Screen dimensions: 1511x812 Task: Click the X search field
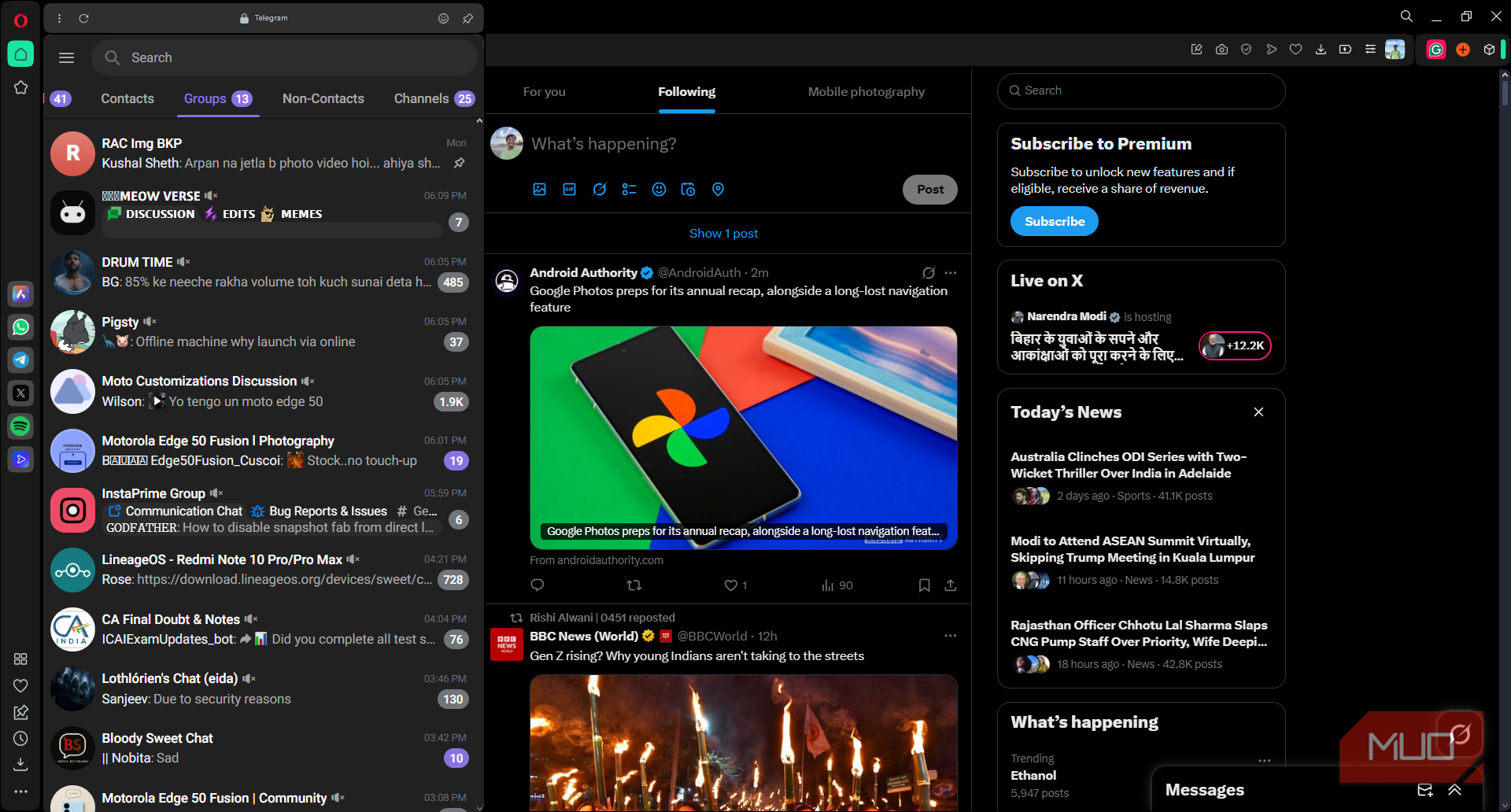(x=1141, y=91)
